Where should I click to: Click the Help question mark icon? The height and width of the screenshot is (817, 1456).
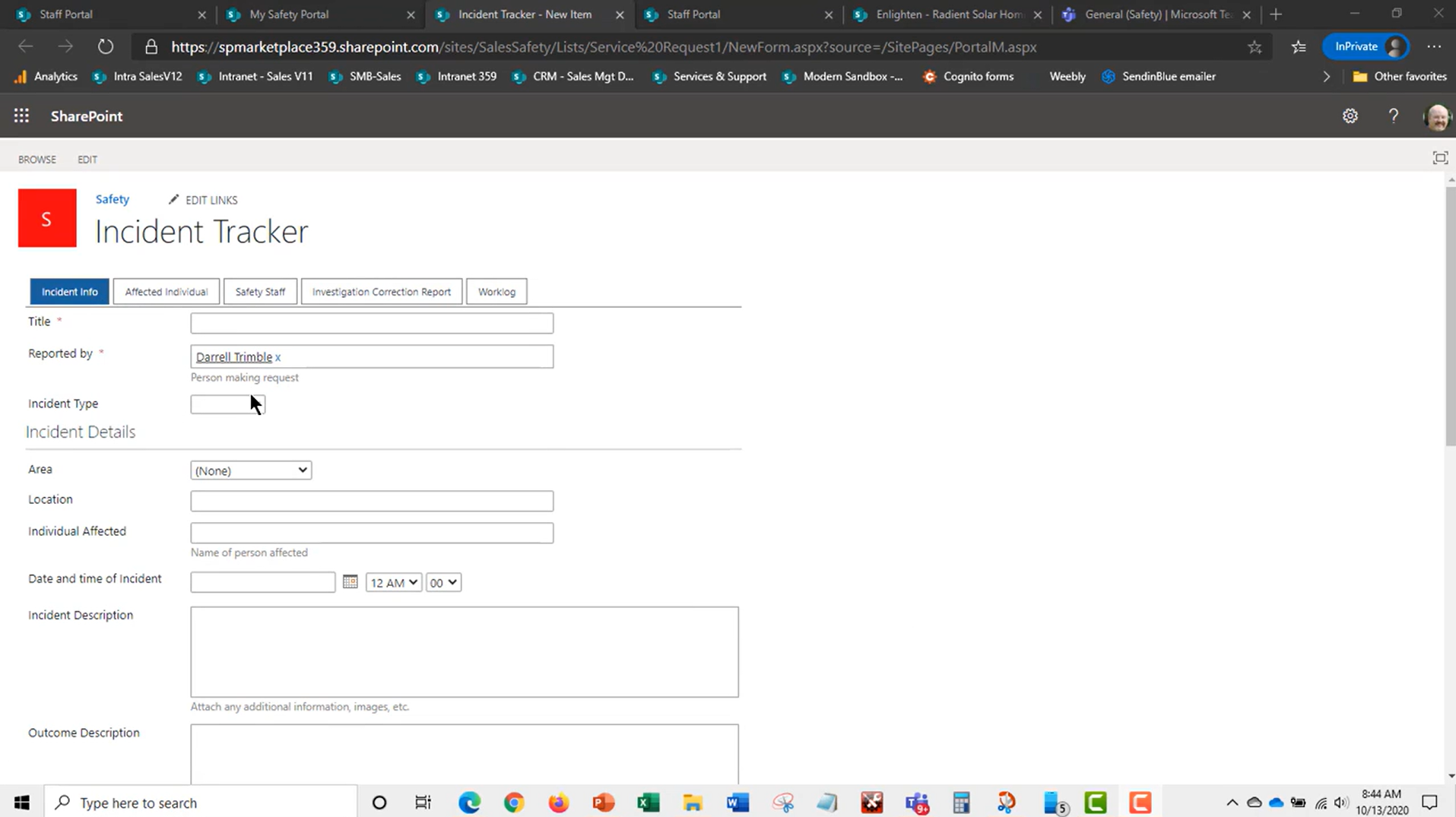click(x=1393, y=116)
